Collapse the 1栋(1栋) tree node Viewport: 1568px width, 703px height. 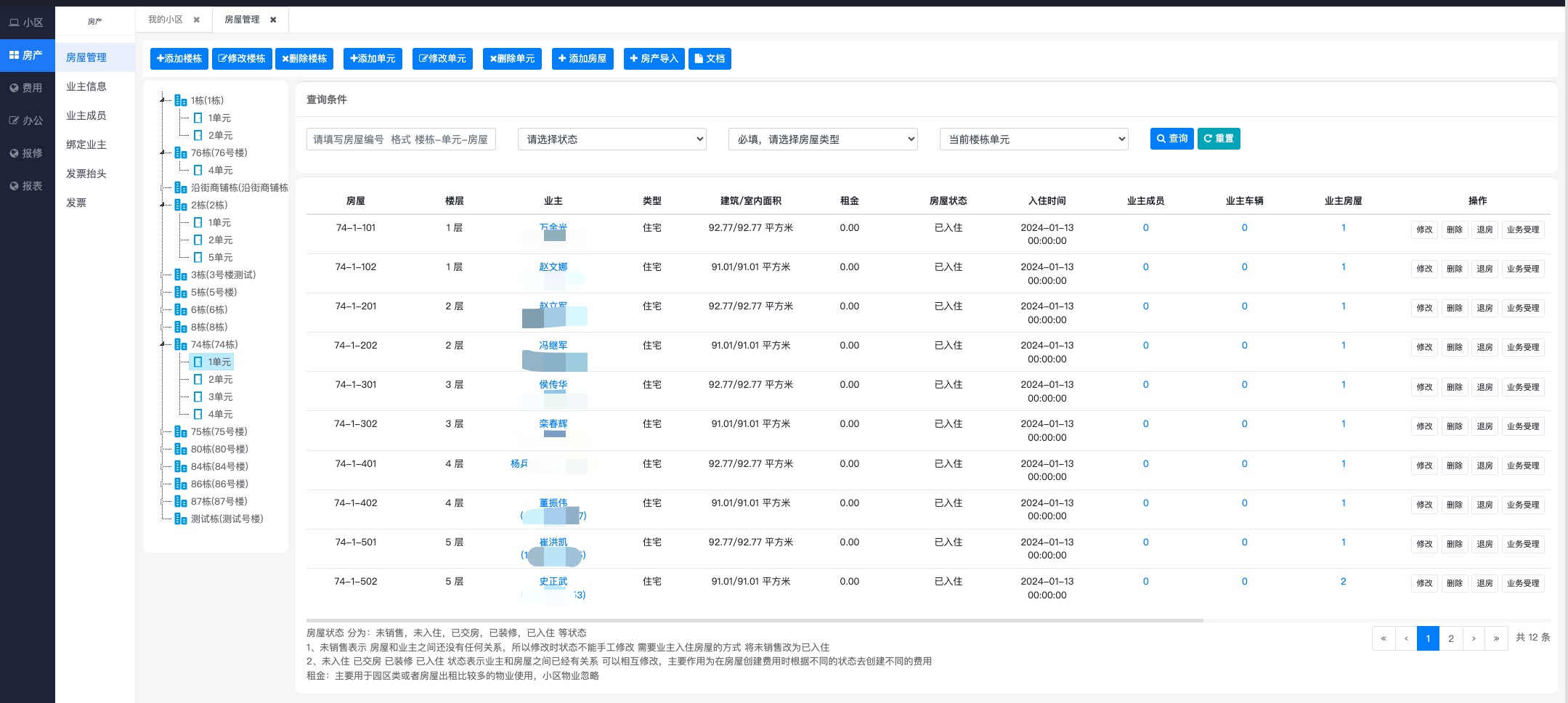pyautogui.click(x=163, y=100)
